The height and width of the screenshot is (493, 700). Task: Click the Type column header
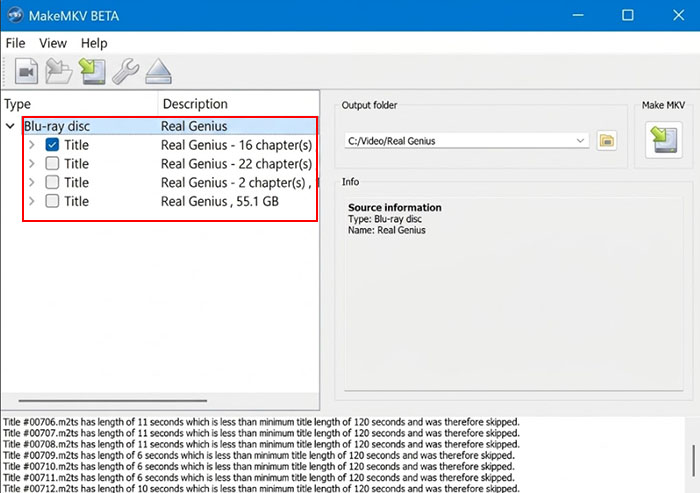click(x=79, y=104)
